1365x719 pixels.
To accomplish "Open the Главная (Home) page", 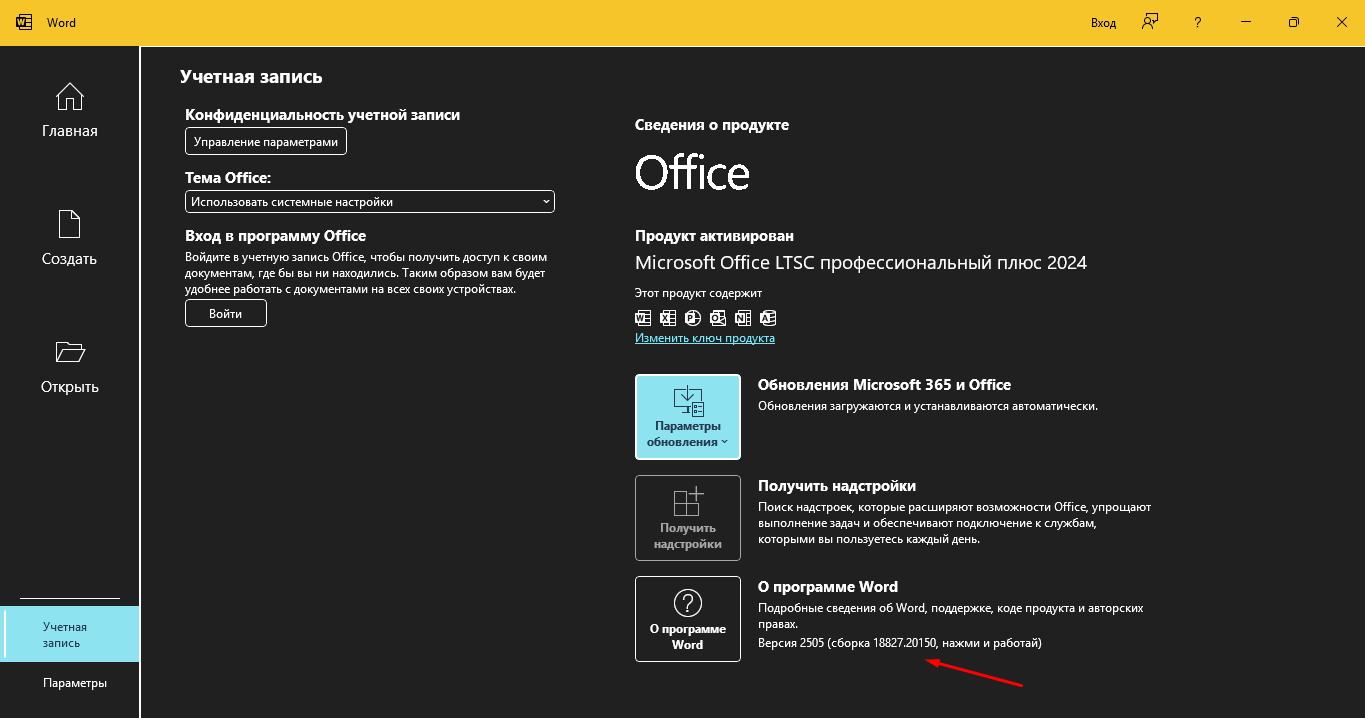I will pos(69,111).
